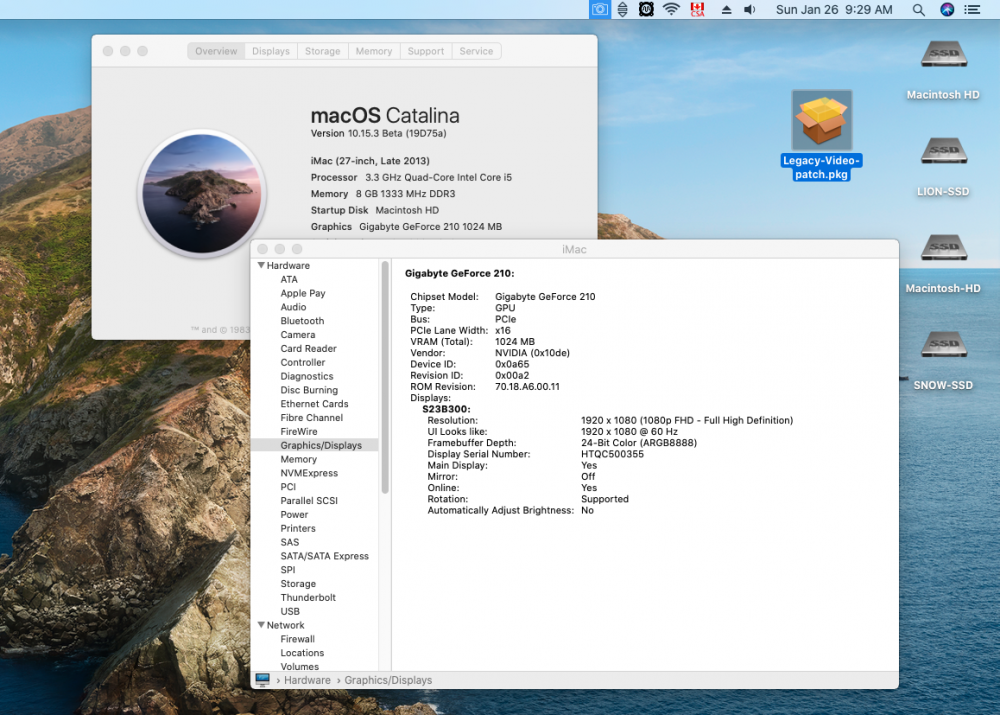Select the Macintosh-HD drive icon
1000x715 pixels.
[943, 249]
